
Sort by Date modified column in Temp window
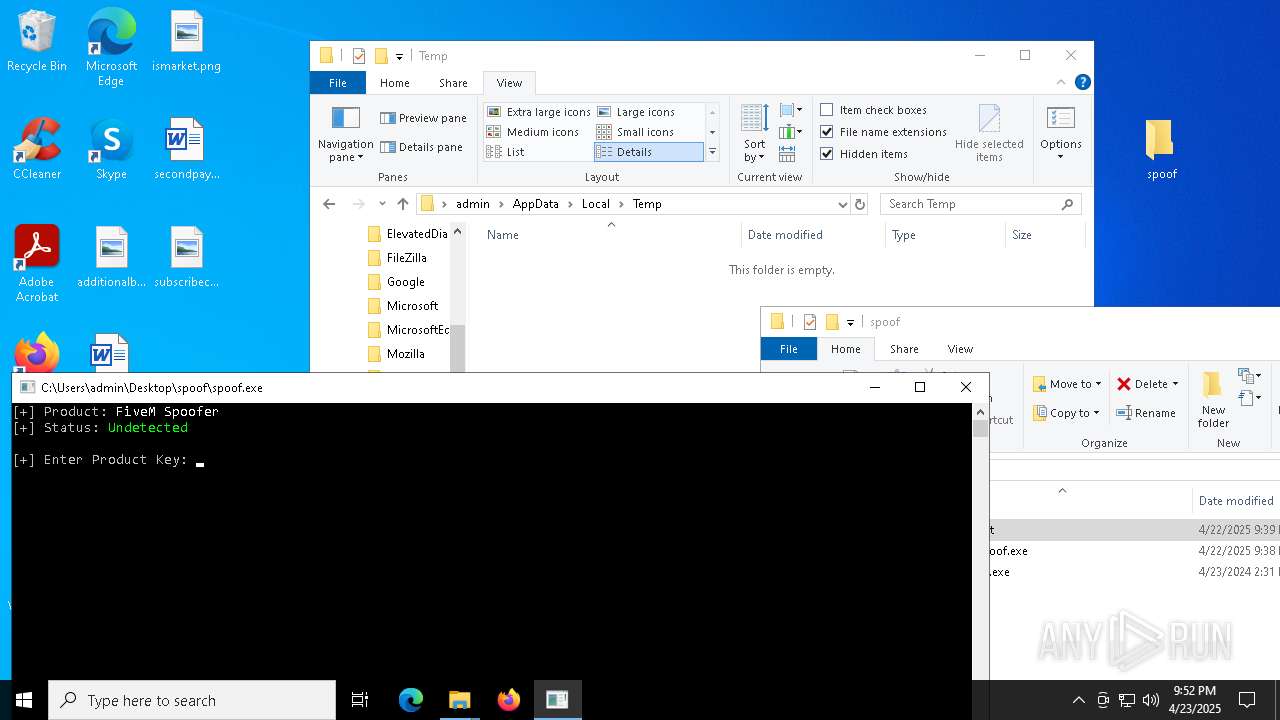click(x=813, y=235)
